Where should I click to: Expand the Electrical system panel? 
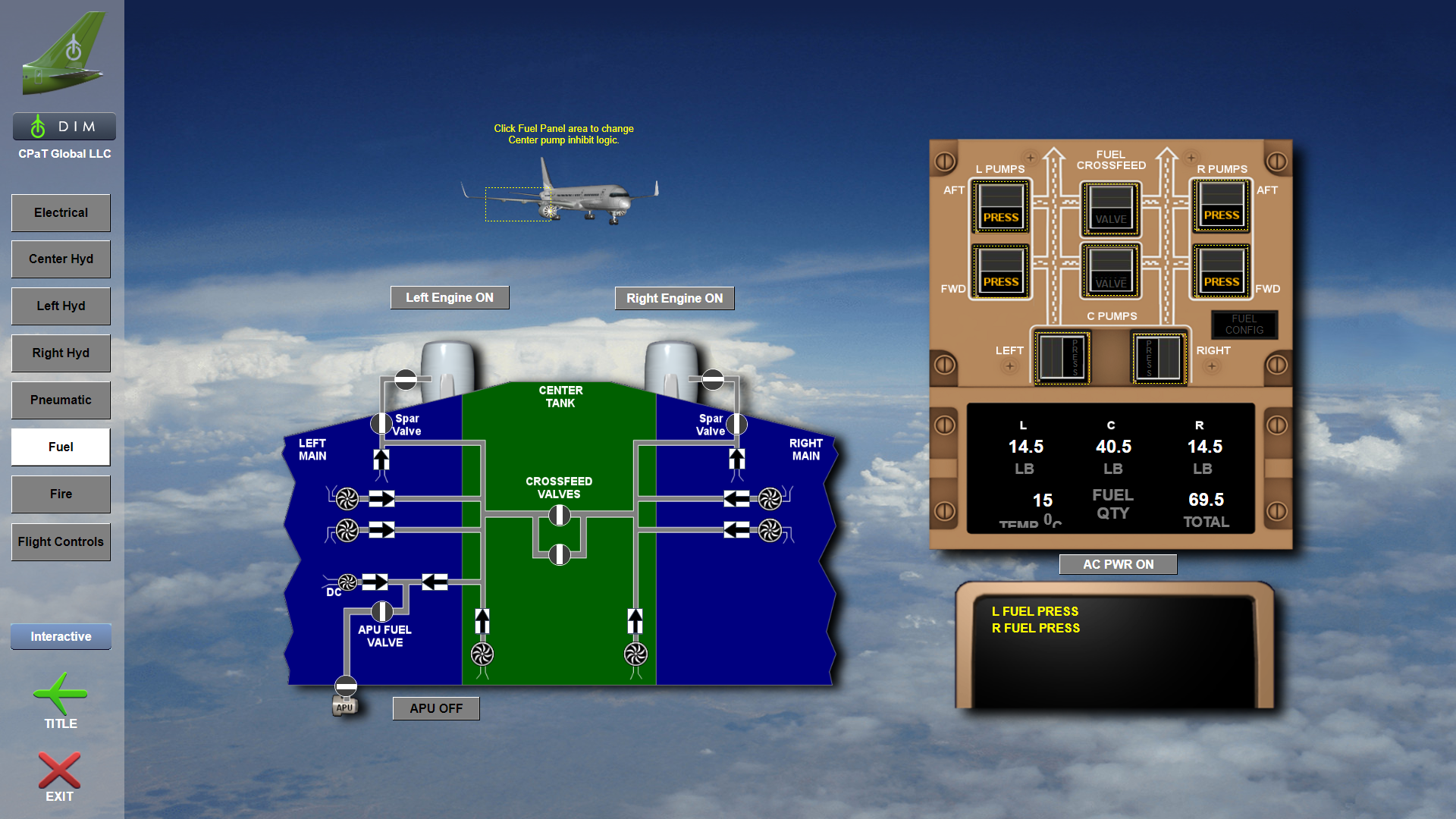[61, 212]
